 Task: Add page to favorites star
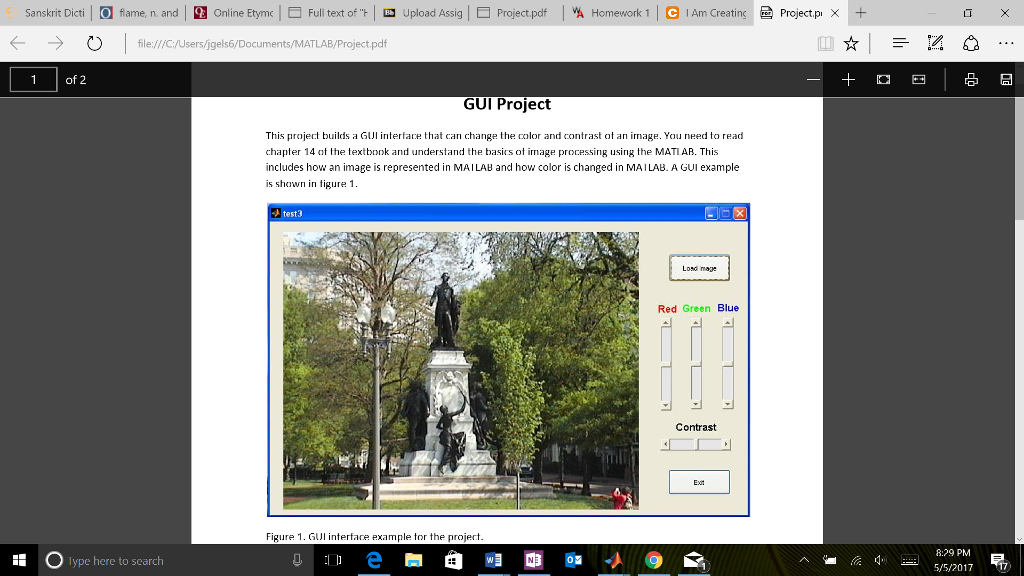[x=851, y=44]
